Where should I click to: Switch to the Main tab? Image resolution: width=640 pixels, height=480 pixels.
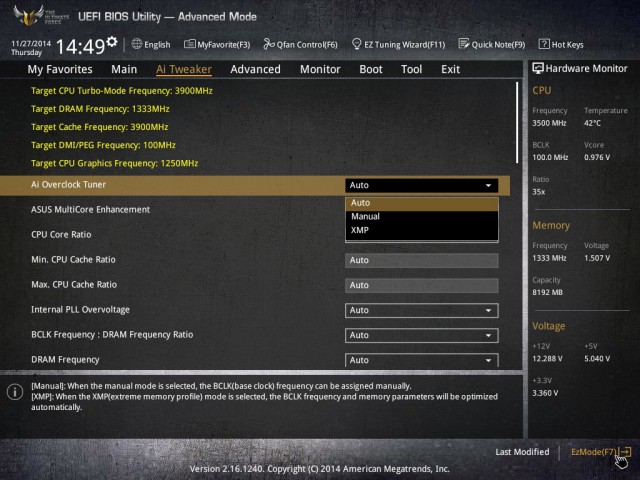tap(124, 69)
